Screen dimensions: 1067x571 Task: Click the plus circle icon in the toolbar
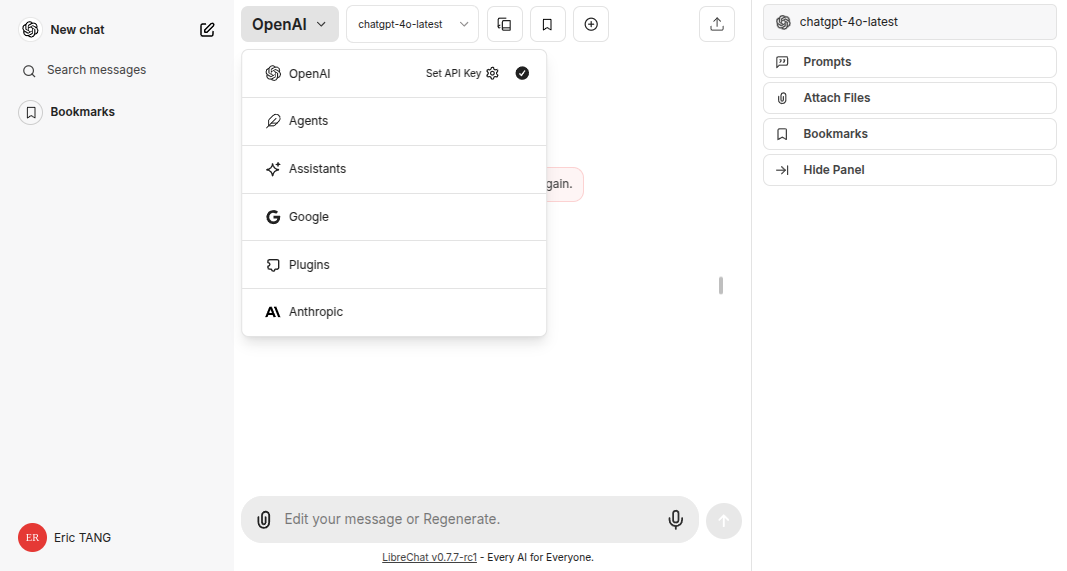[591, 25]
